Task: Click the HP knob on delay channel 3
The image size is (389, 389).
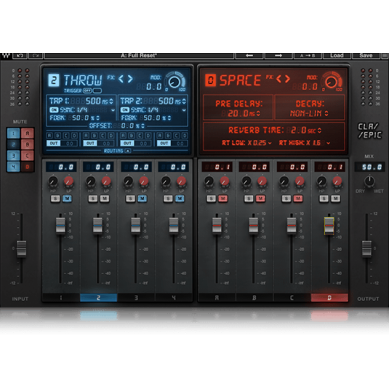Action: click(128, 182)
